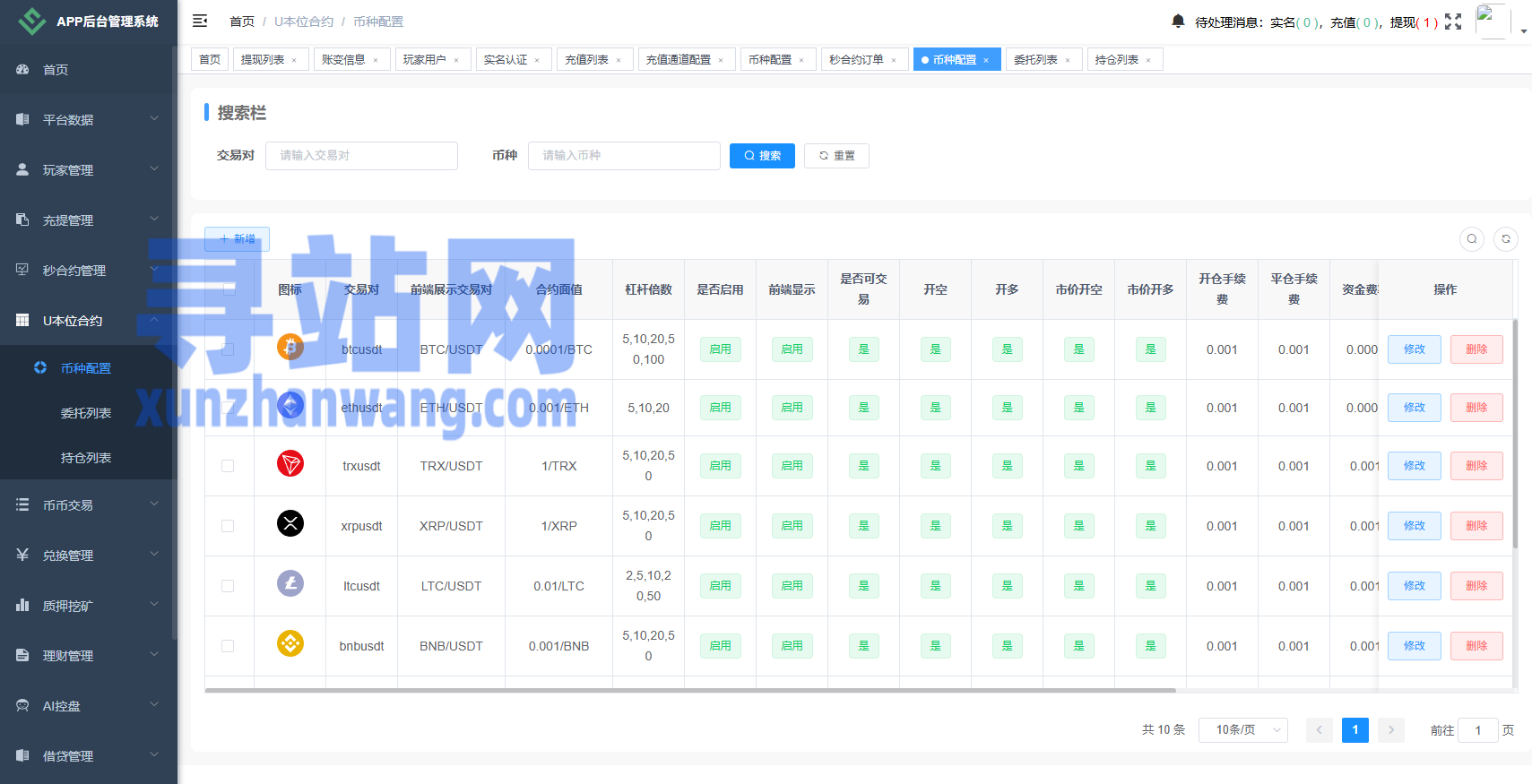The width and height of the screenshot is (1532, 784).
Task: Click the TRX coin icon
Action: pos(290,464)
